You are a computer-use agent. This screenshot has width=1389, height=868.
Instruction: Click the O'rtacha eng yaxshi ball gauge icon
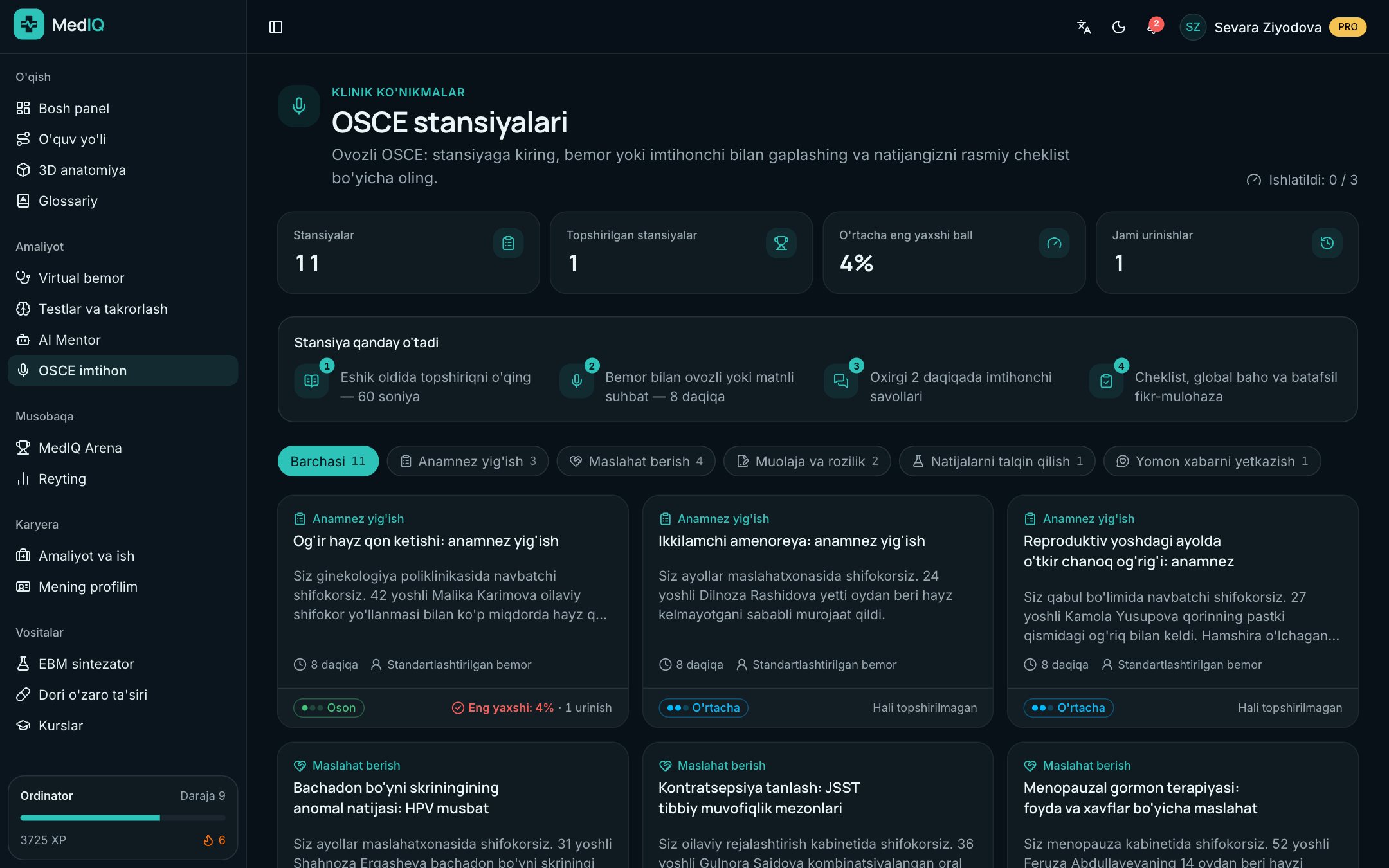[x=1054, y=243]
